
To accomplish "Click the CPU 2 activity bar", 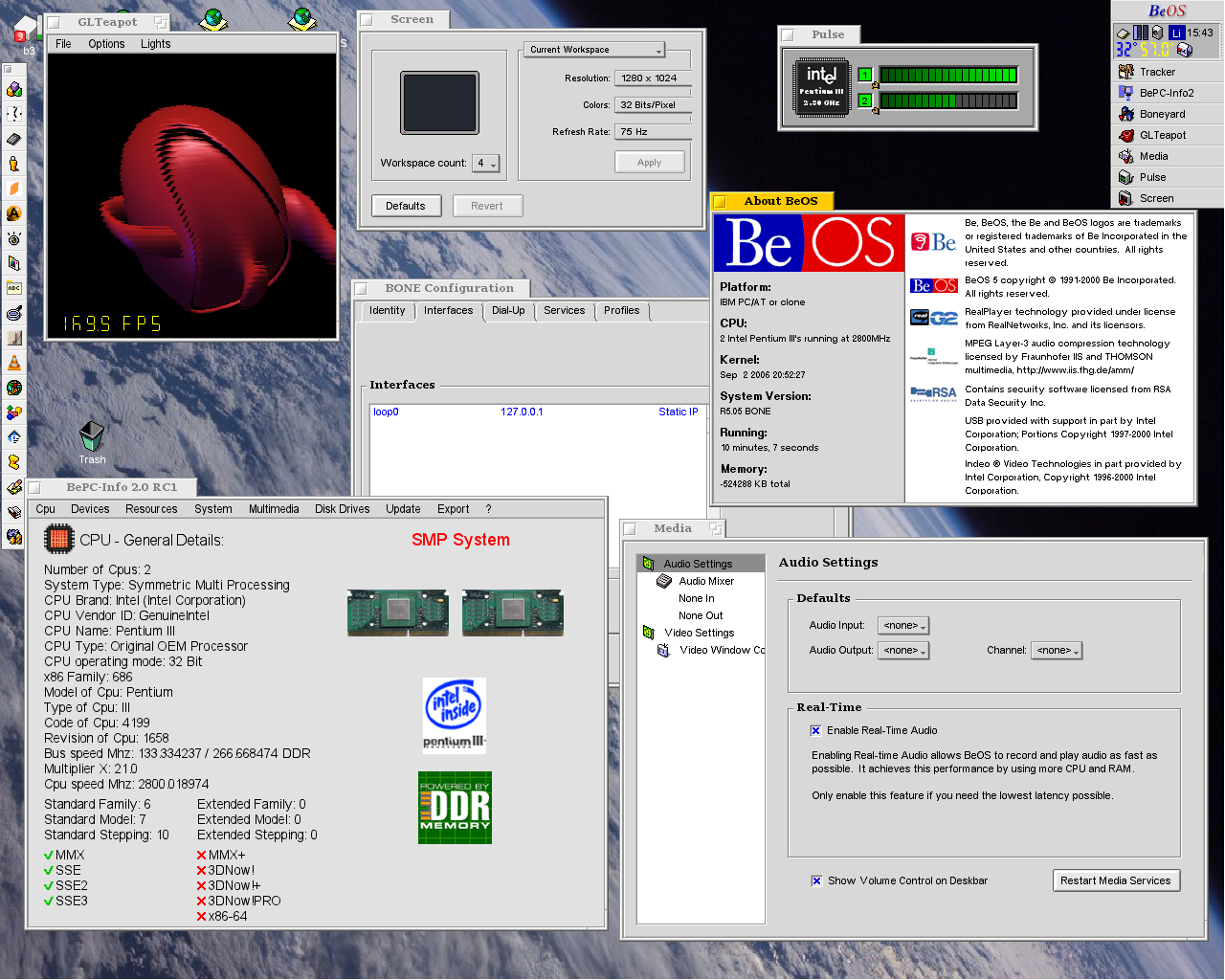I will point(947,100).
